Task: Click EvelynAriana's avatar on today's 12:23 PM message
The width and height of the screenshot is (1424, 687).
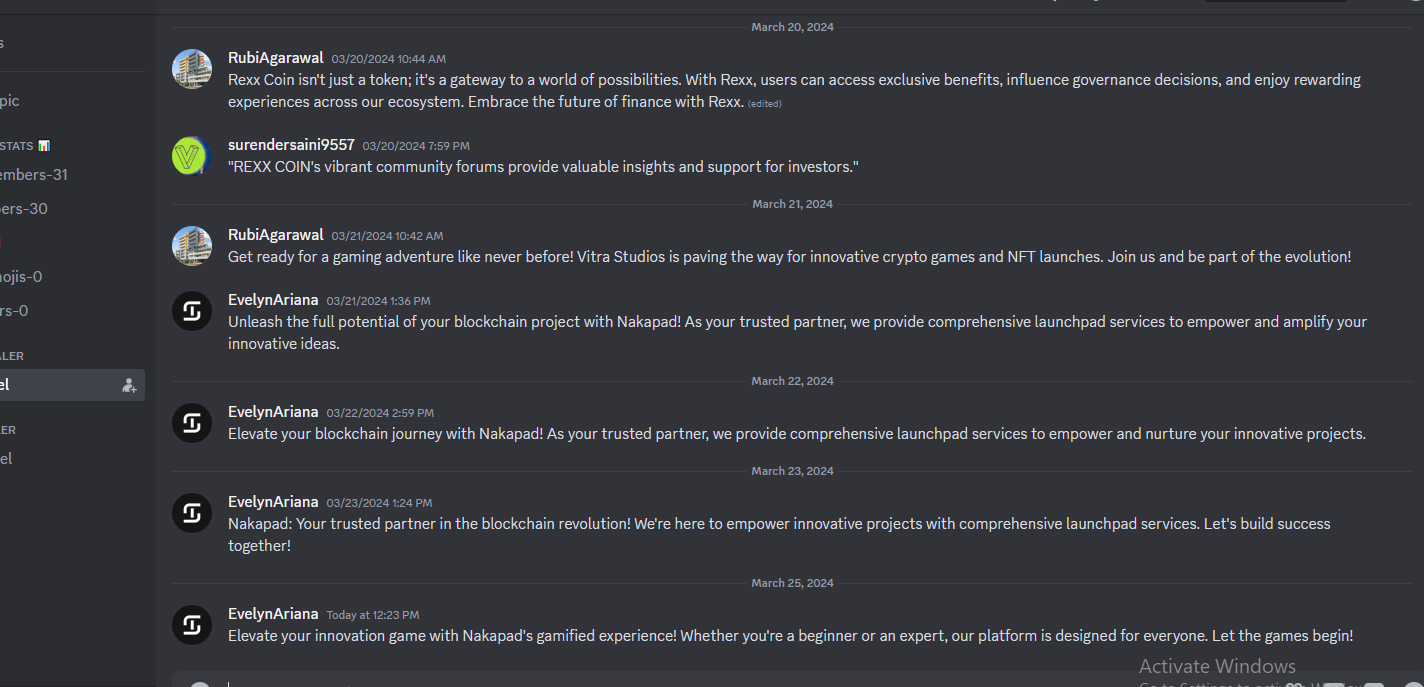Action: (191, 624)
